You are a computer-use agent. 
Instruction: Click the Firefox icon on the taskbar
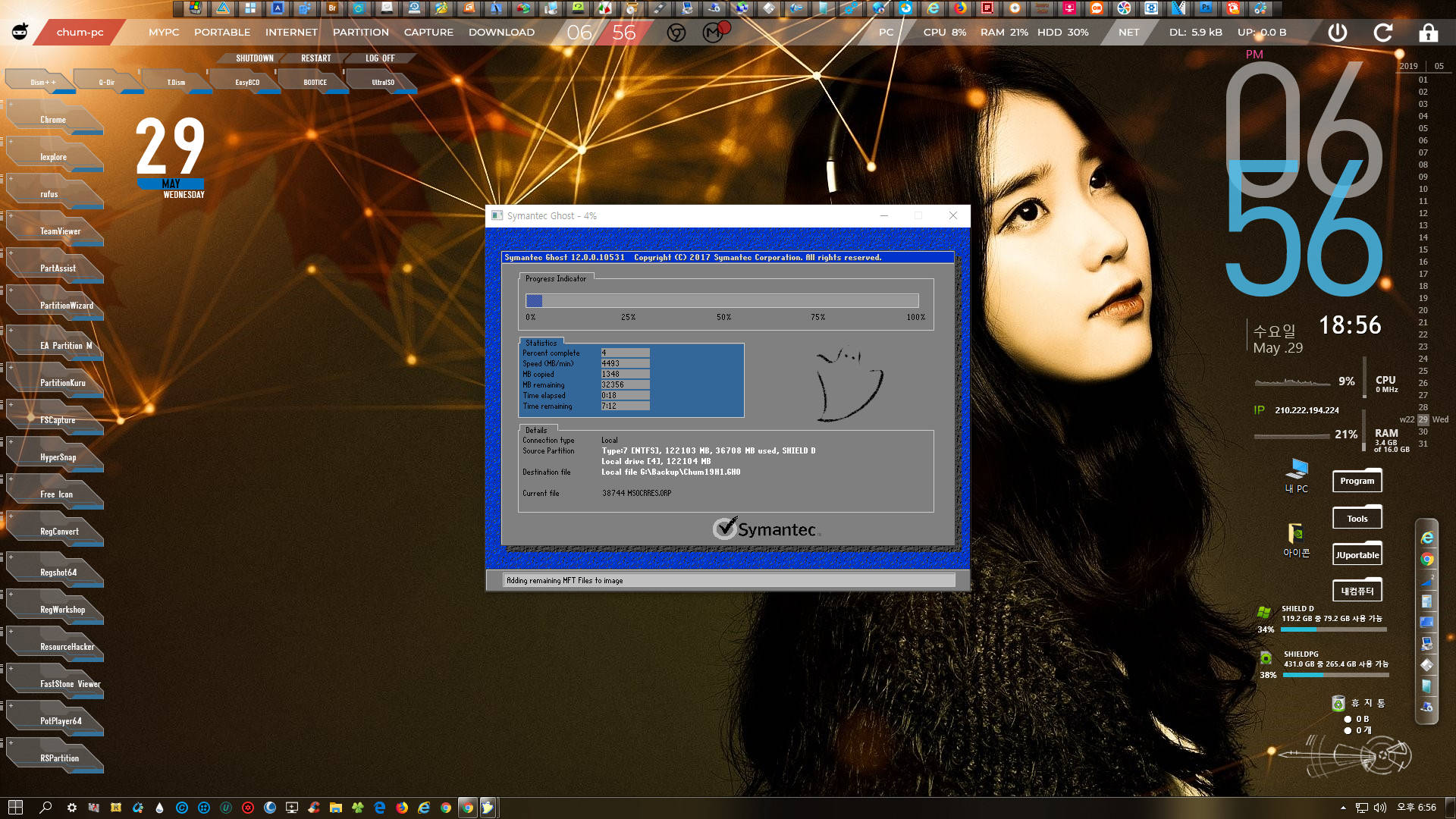click(401, 808)
